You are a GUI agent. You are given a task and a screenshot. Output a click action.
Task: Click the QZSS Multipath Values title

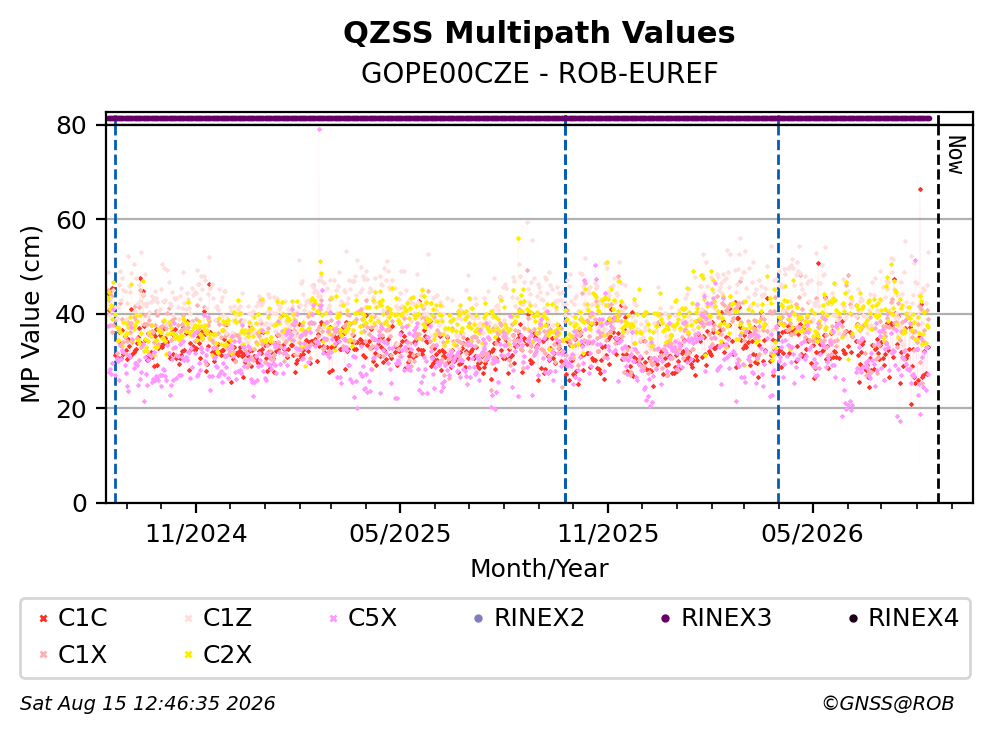539,33
